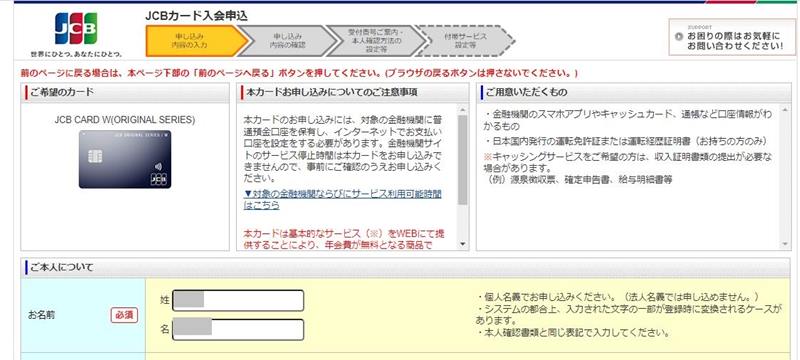Open 対象の金融機関ならびにサービス利用可能時間はこちら link
800x360 pixels.
click(342, 199)
